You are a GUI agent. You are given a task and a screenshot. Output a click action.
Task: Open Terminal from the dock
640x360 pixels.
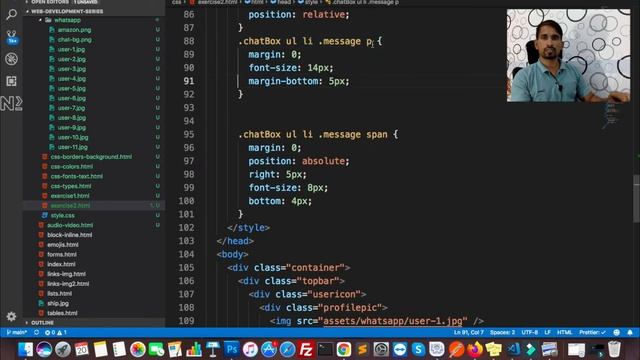[x=325, y=349]
